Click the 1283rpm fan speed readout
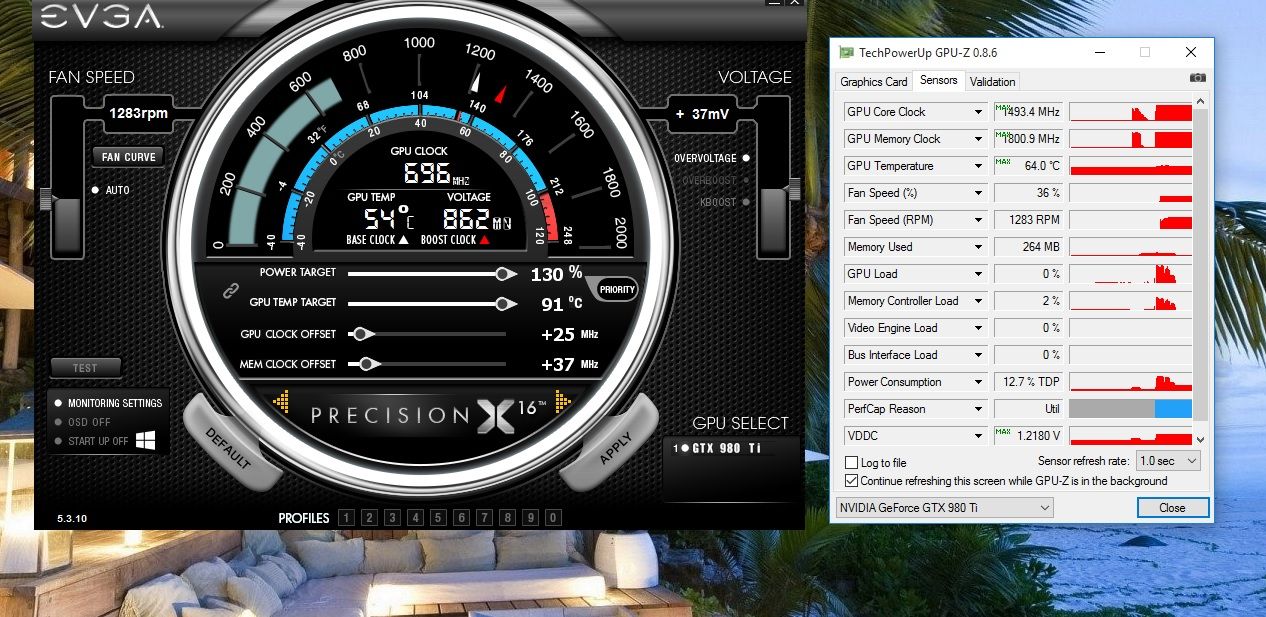 tap(139, 114)
